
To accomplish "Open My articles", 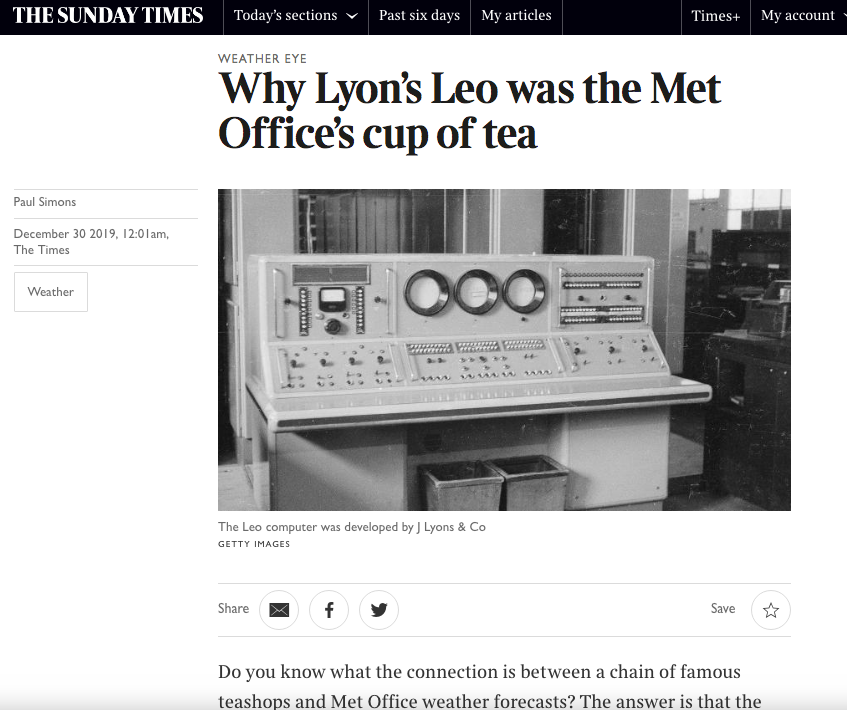I will 516,16.
